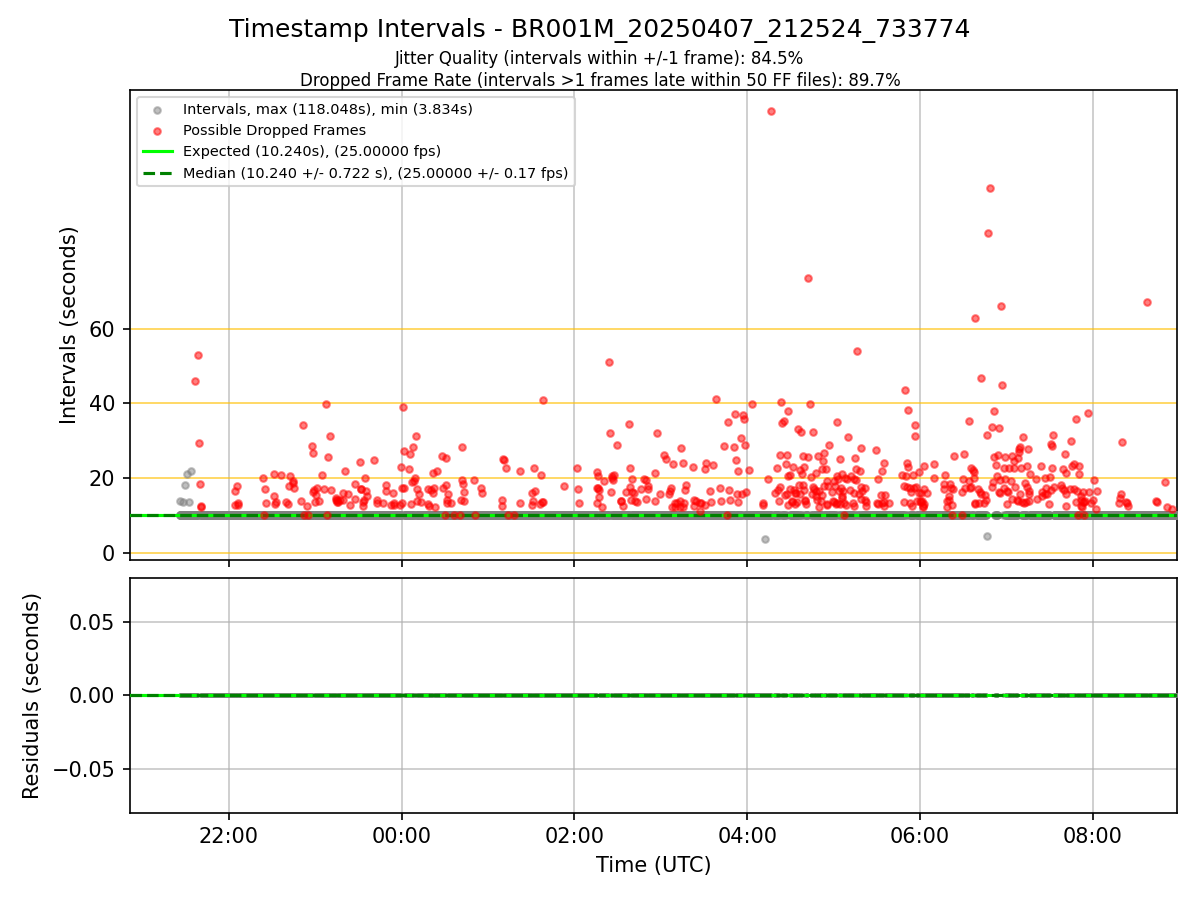Image resolution: width=1200 pixels, height=900 pixels.
Task: Click legend entry 'Possible Dropped Frames'
Action: coord(274,130)
